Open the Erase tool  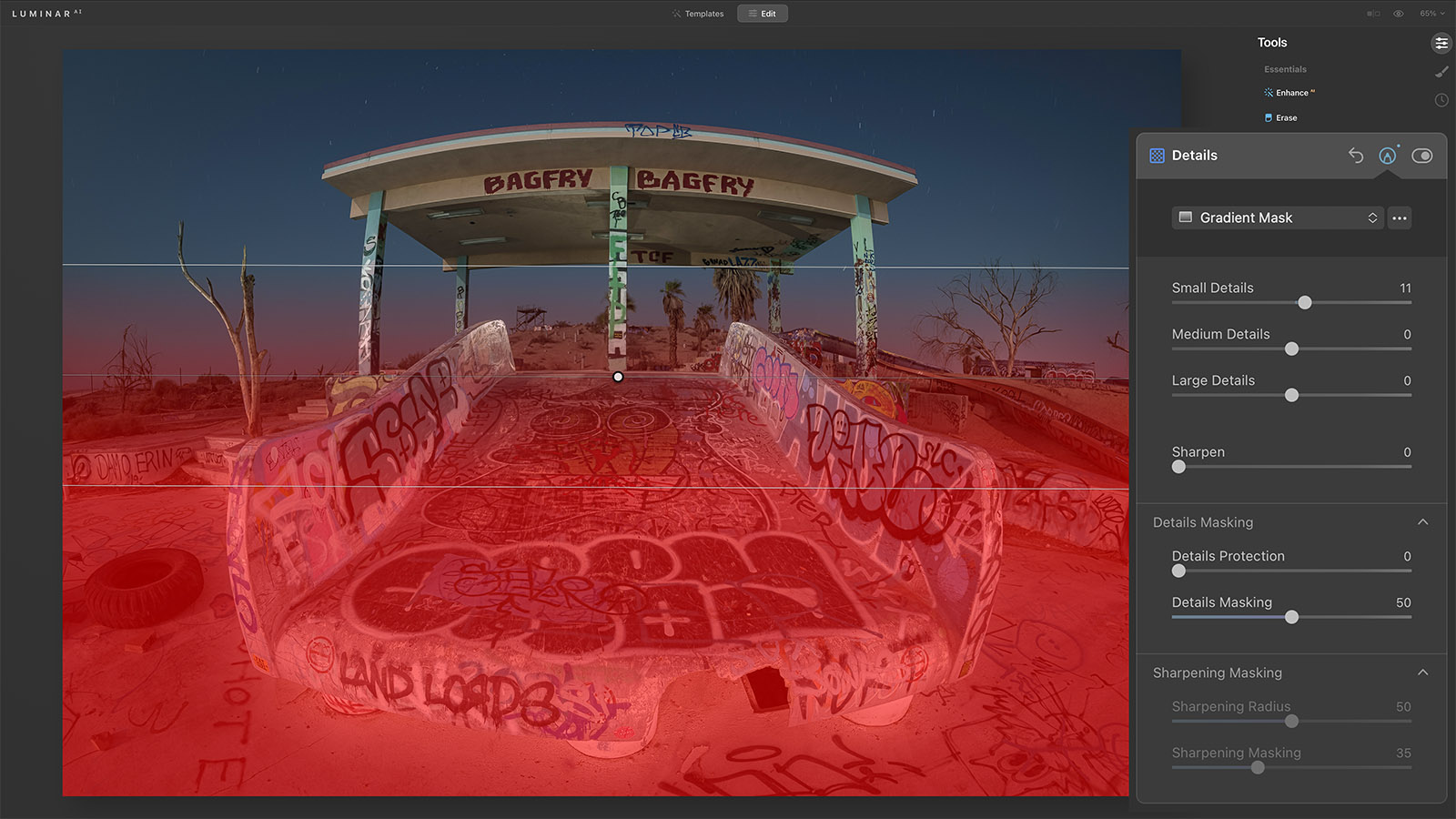[x=1285, y=118]
